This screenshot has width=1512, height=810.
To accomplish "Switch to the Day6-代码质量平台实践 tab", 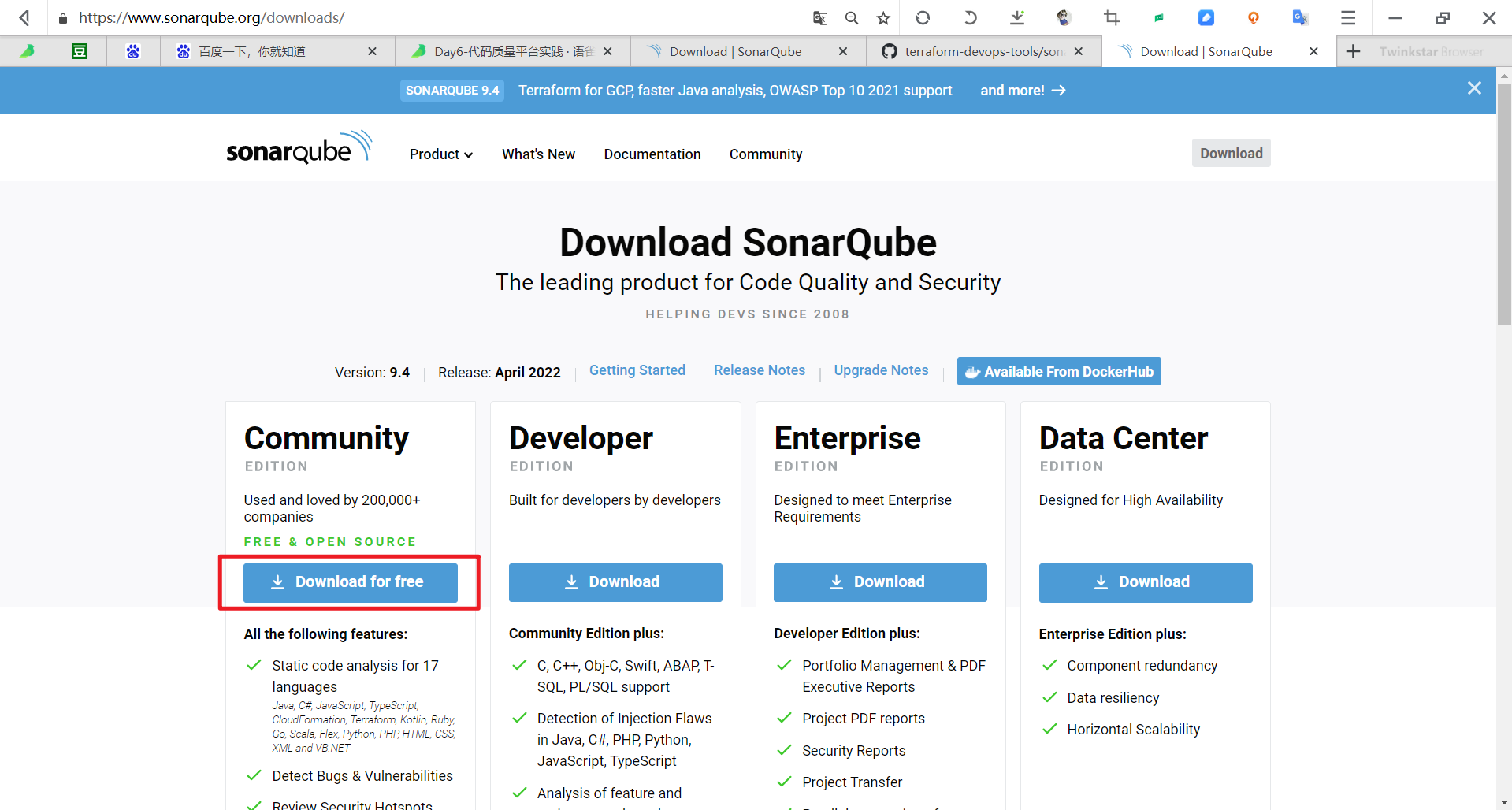I will (x=512, y=51).
